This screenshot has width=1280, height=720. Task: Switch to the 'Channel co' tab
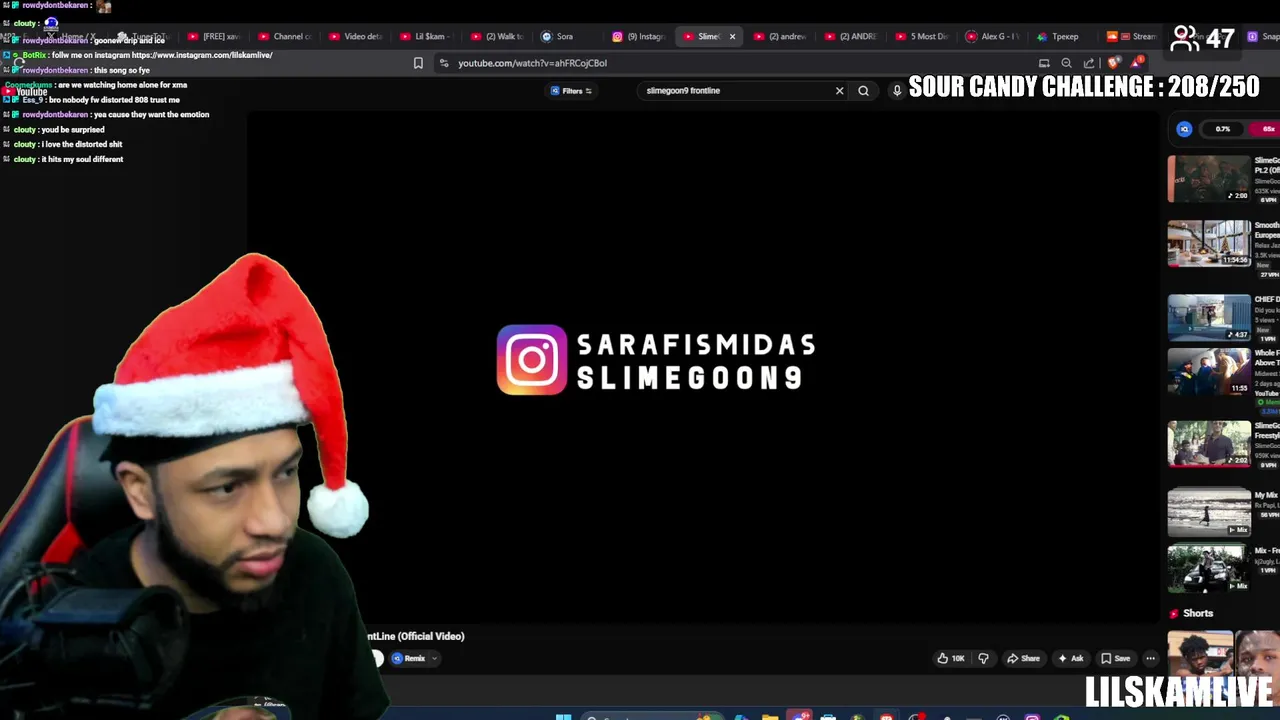tap(286, 36)
